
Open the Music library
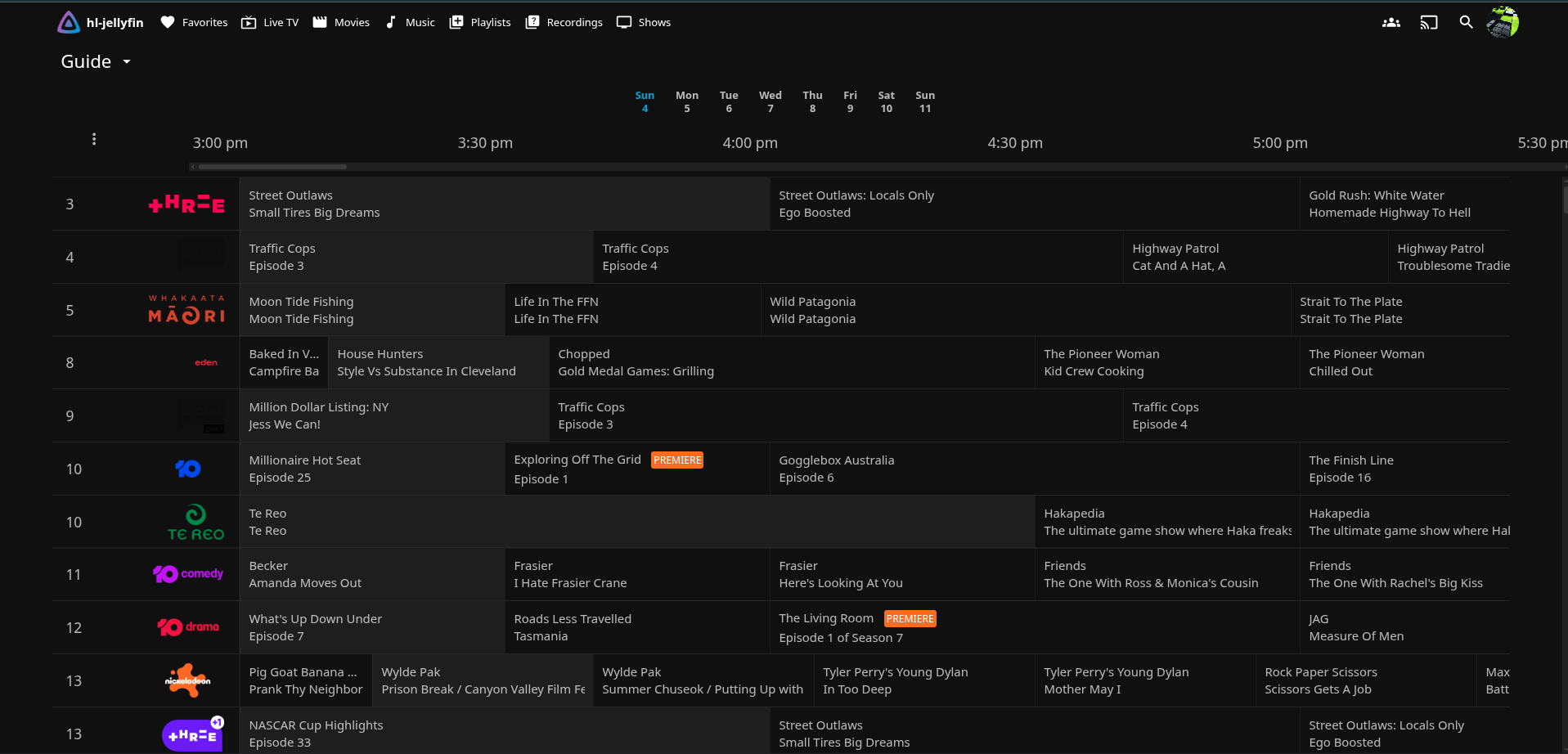[410, 22]
